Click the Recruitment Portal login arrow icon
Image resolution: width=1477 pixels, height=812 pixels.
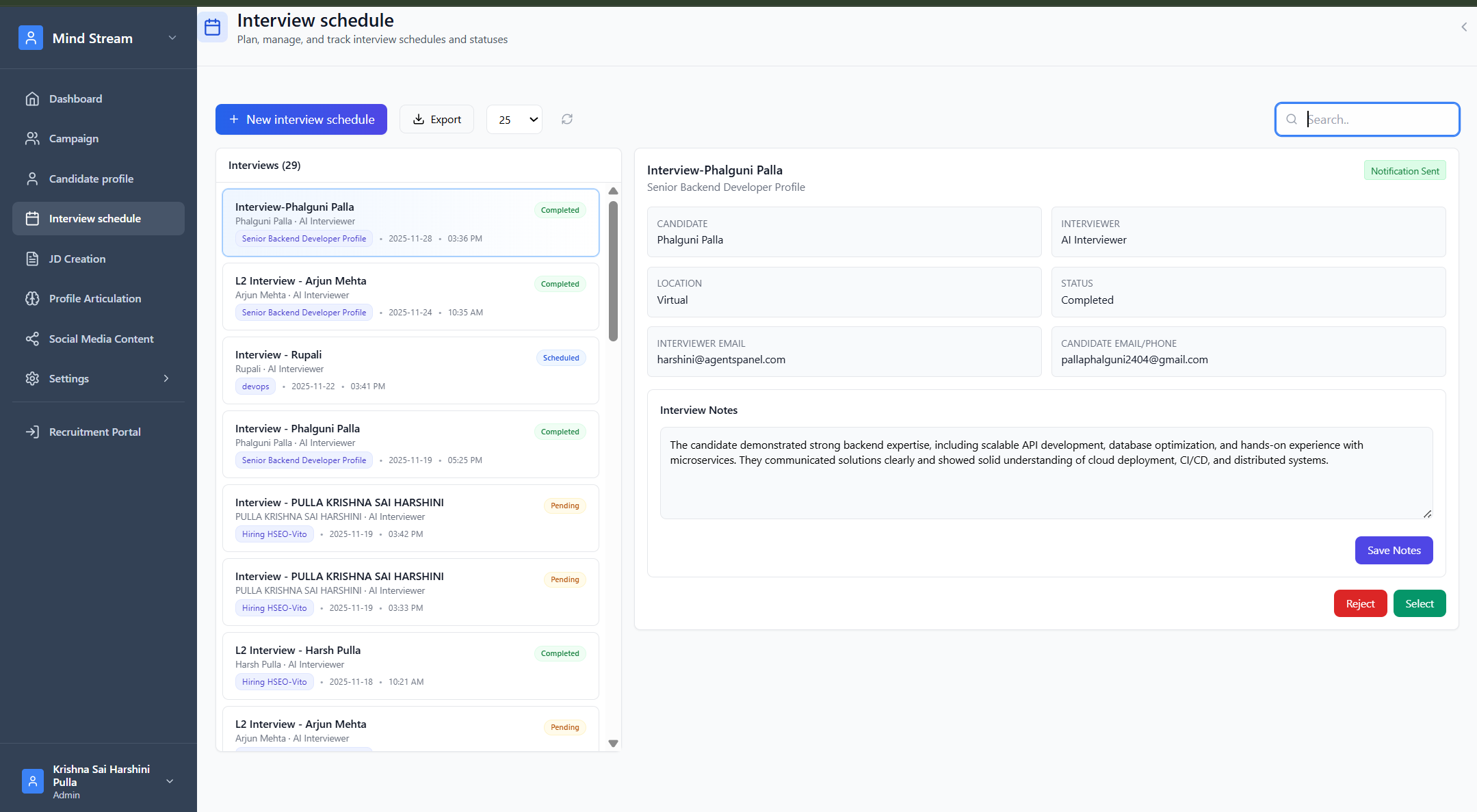32,432
